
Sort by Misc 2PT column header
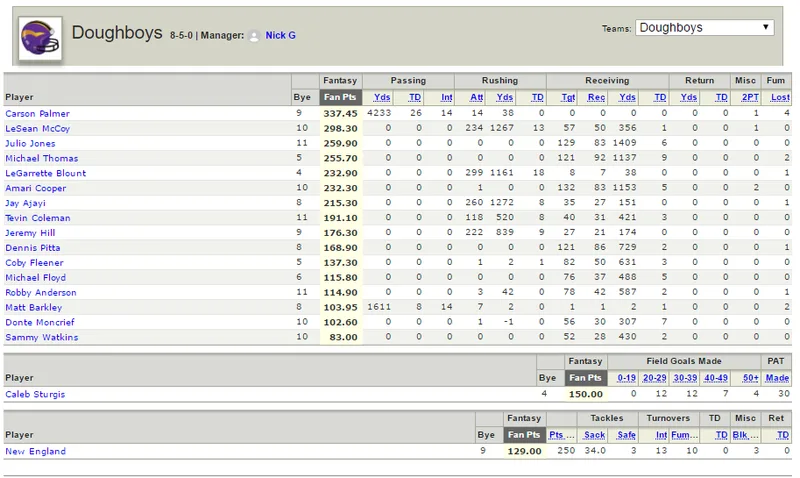pyautogui.click(x=750, y=97)
